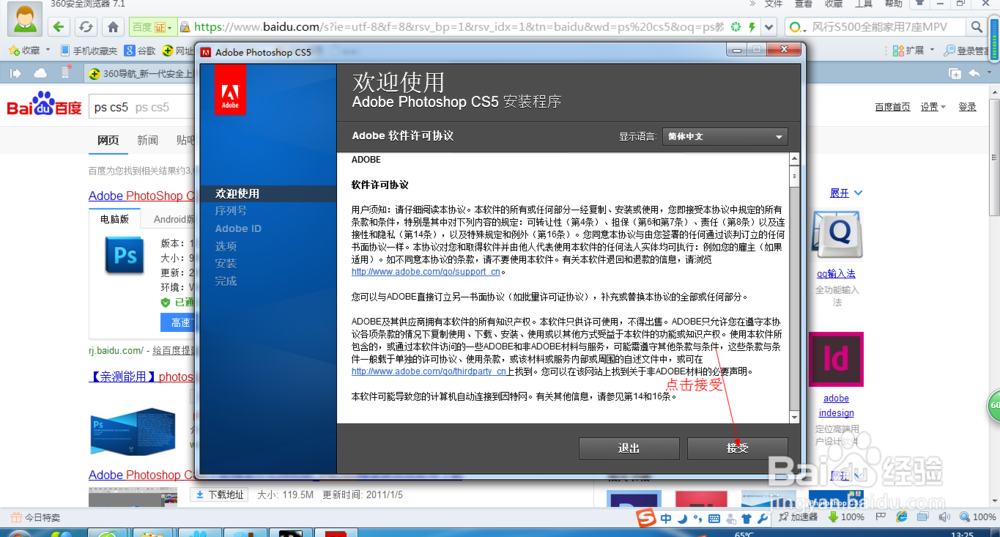Click the 加速器 accelerator in status bar
The width and height of the screenshot is (1000, 537).
[798, 517]
